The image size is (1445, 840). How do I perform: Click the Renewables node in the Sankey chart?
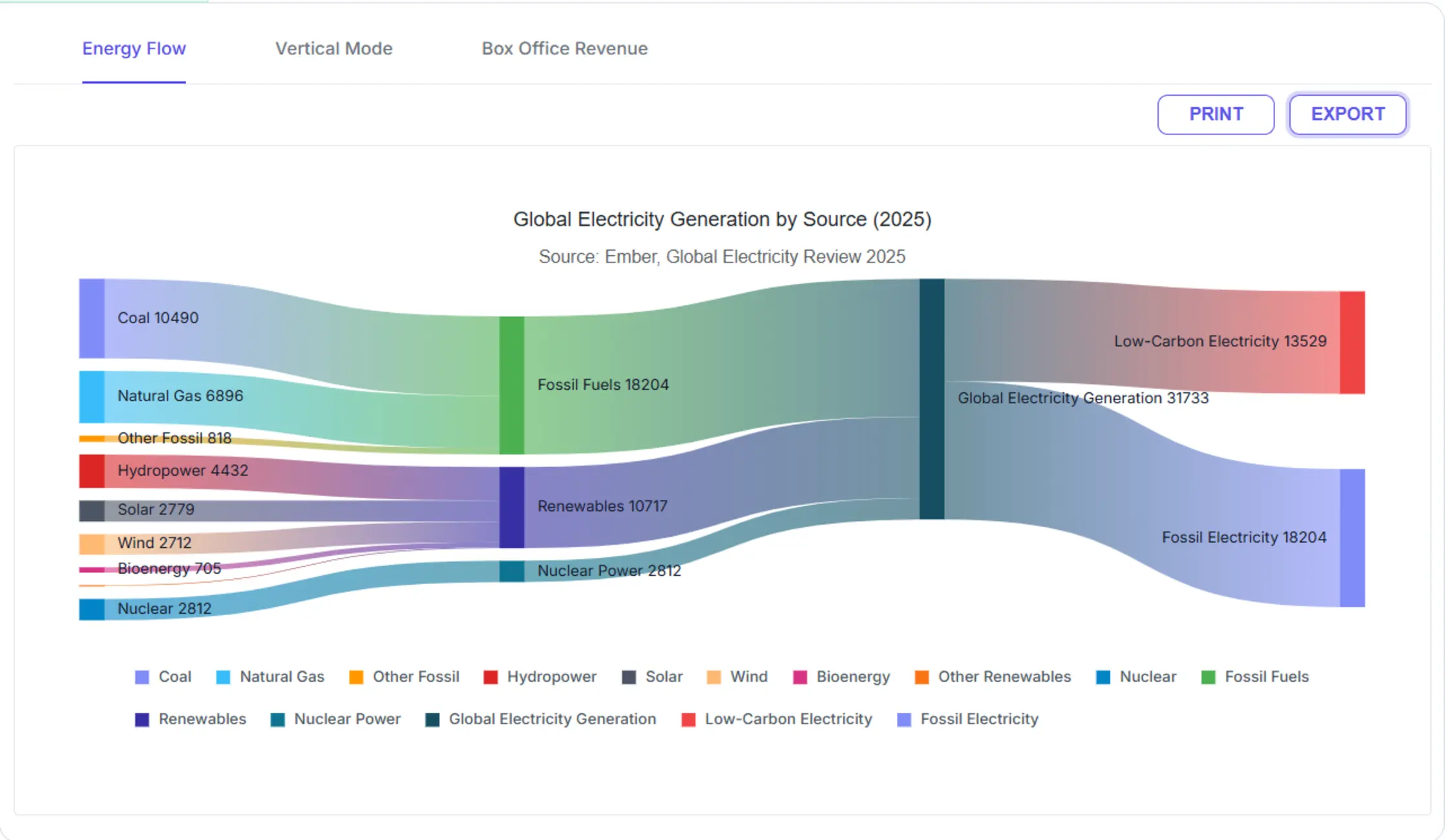click(x=511, y=507)
